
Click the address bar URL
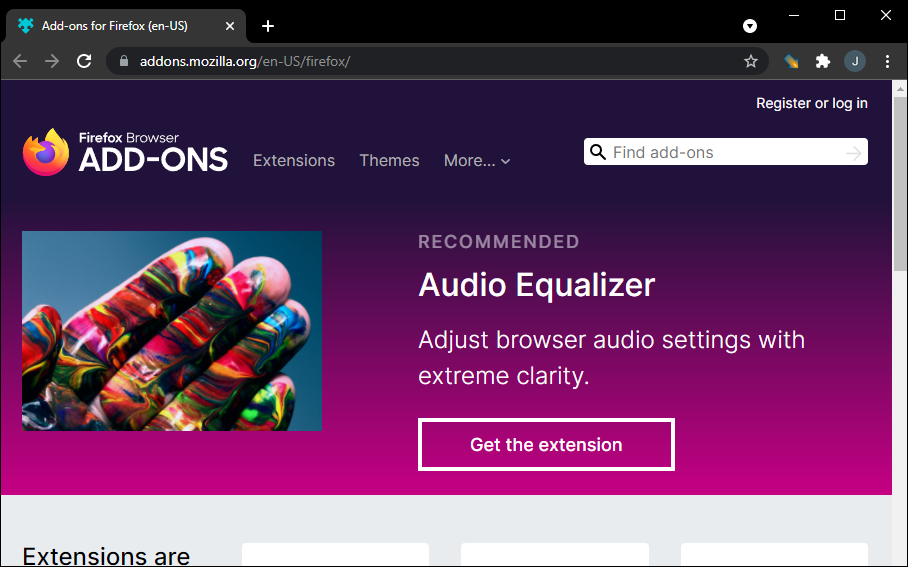pos(245,61)
